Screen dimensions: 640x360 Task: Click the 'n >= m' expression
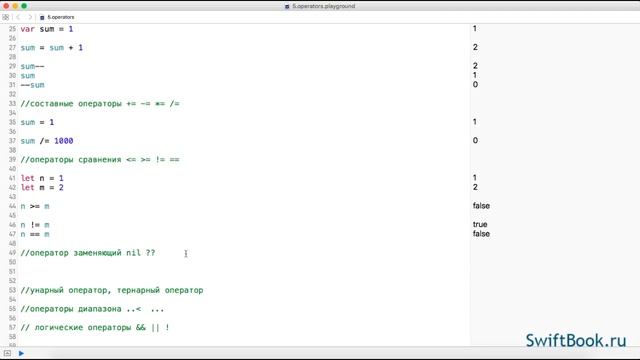[35, 206]
